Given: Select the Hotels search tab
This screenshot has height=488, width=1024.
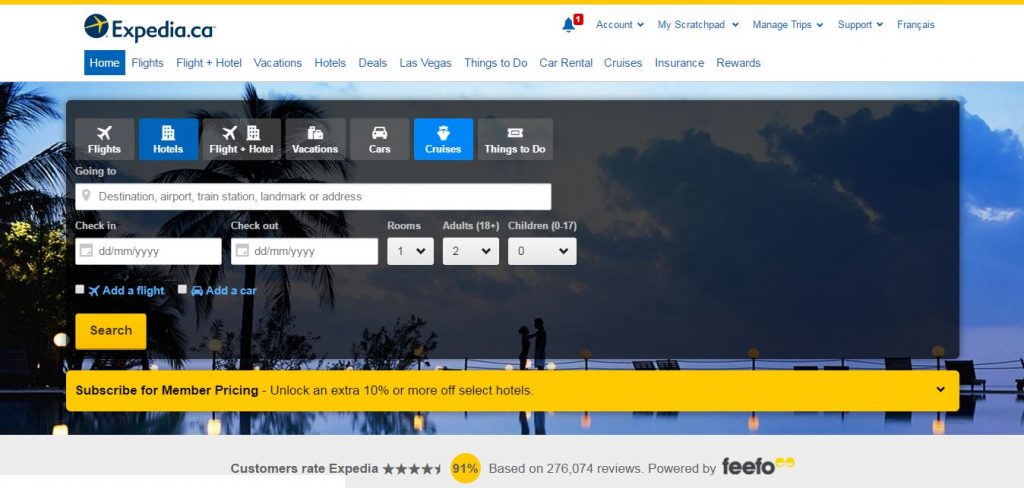Looking at the screenshot, I should click(x=168, y=139).
